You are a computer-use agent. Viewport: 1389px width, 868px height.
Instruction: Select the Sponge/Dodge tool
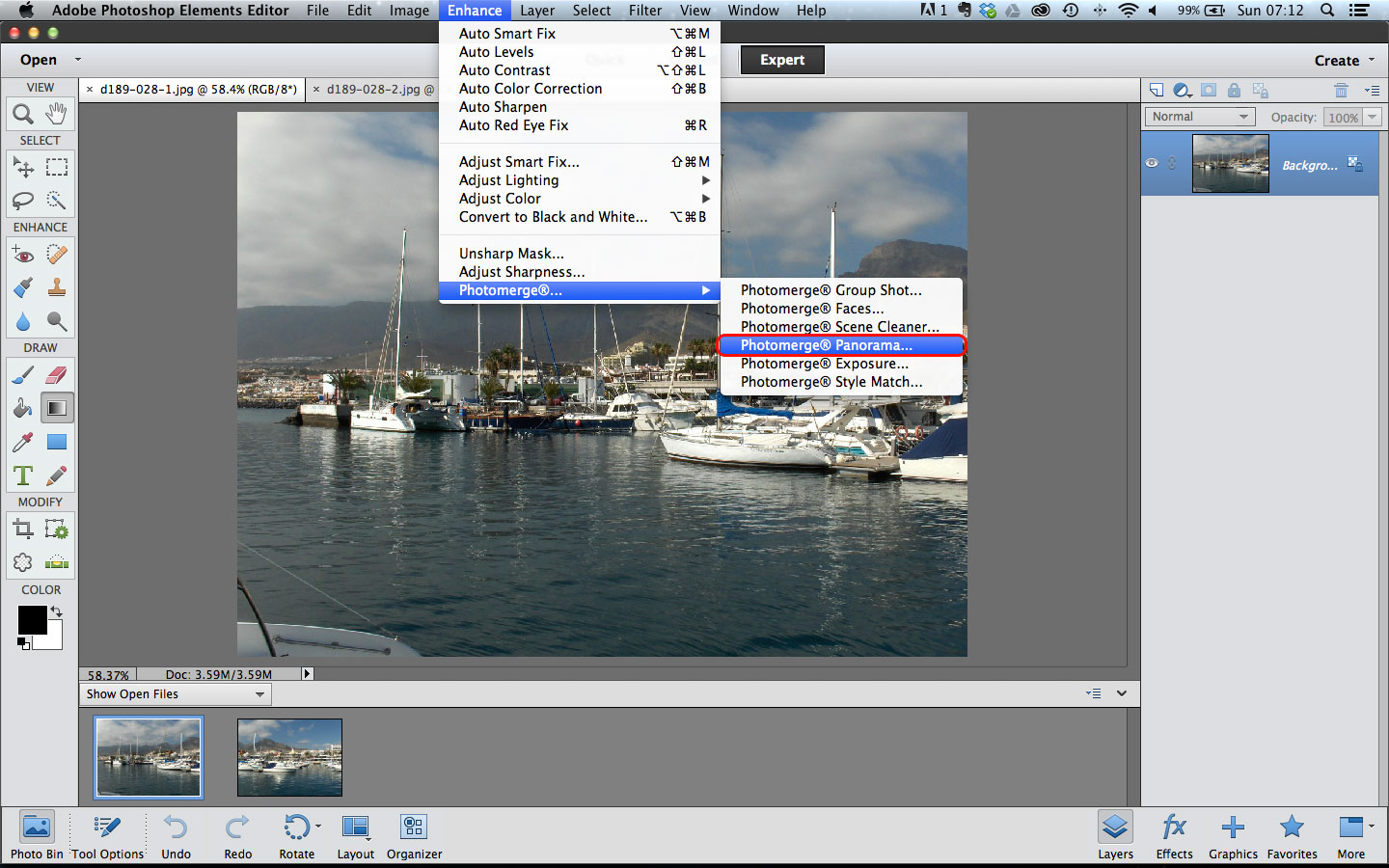coord(57,321)
